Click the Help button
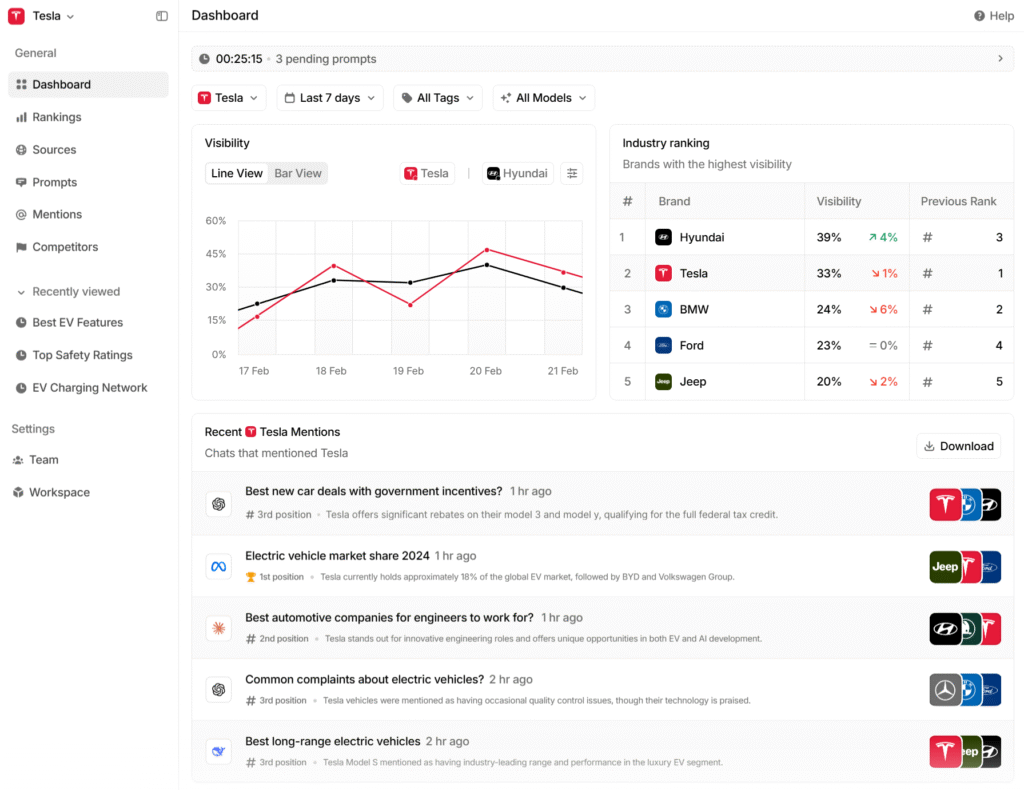 point(994,16)
